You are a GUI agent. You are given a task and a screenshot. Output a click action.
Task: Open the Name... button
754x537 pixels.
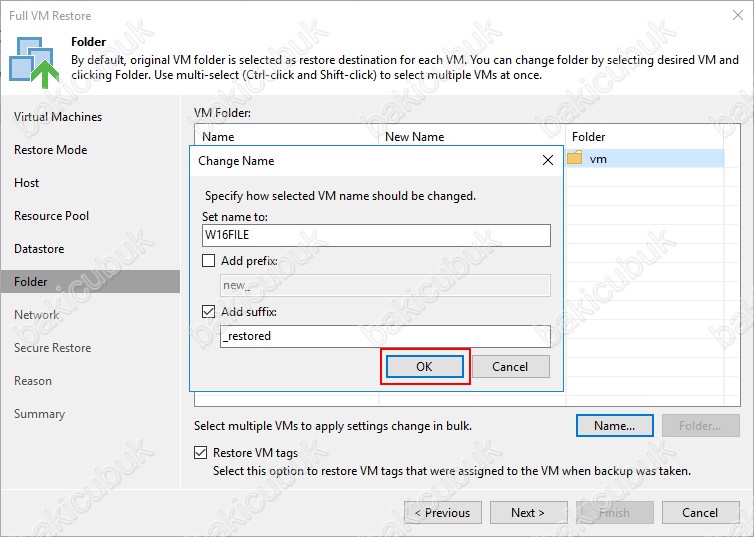615,425
